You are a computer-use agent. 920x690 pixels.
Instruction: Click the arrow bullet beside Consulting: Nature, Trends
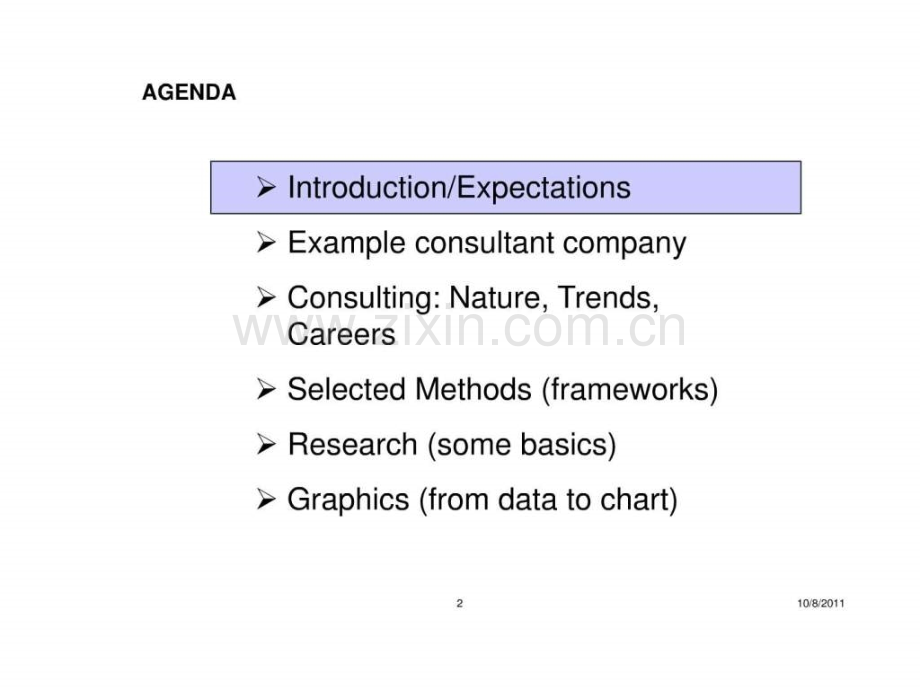tap(266, 297)
